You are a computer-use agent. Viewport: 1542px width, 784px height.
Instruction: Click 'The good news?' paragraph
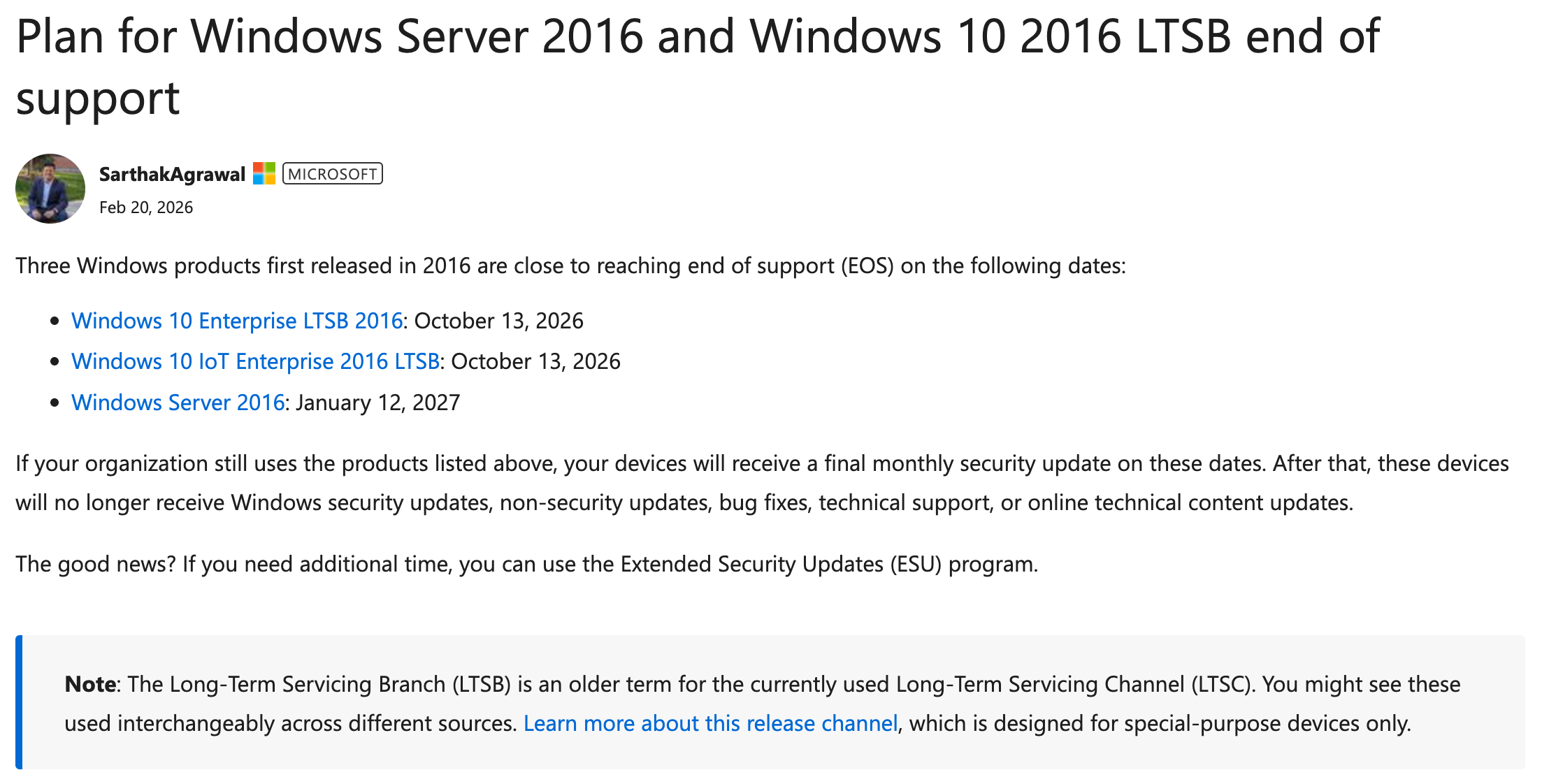coord(526,564)
